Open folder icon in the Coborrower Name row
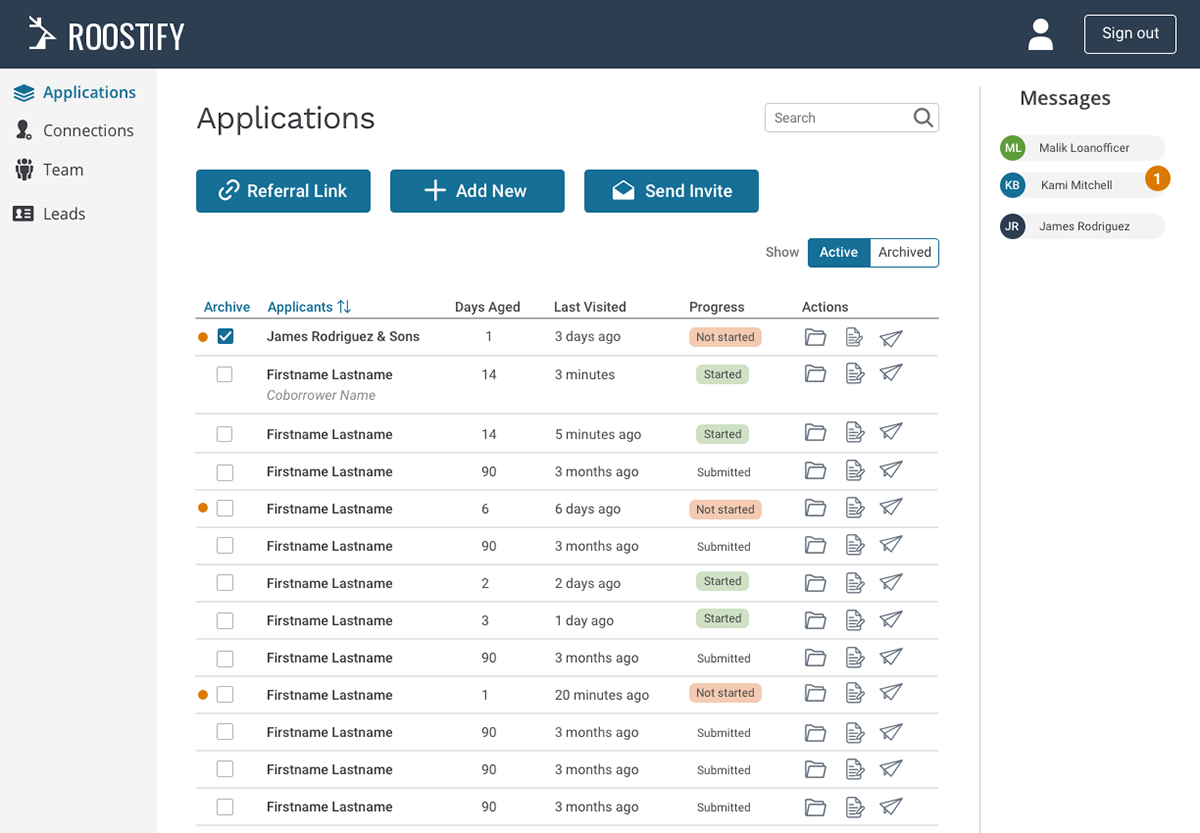The image size is (1200, 833). (x=816, y=374)
